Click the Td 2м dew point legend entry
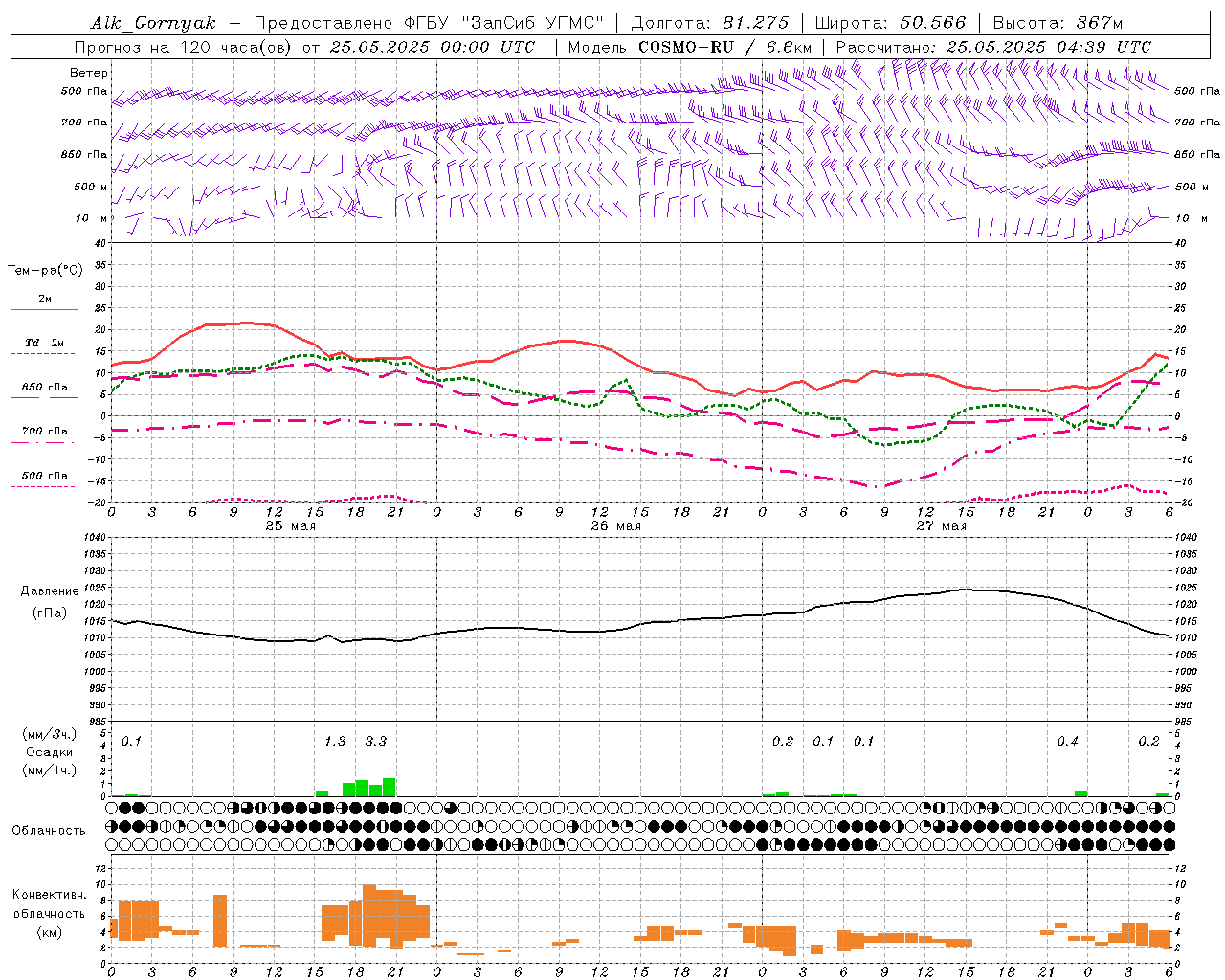The image size is (1225, 980). point(45,343)
